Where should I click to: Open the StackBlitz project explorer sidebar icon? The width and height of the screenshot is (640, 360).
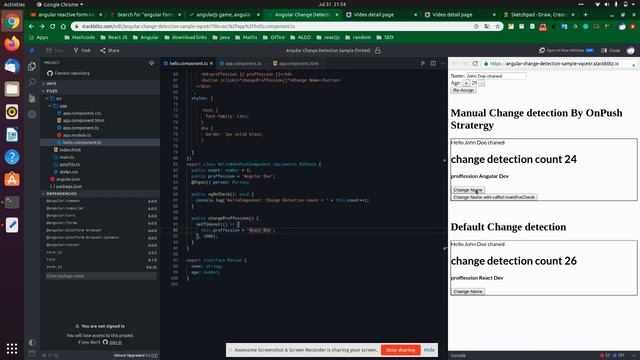click(x=32, y=66)
